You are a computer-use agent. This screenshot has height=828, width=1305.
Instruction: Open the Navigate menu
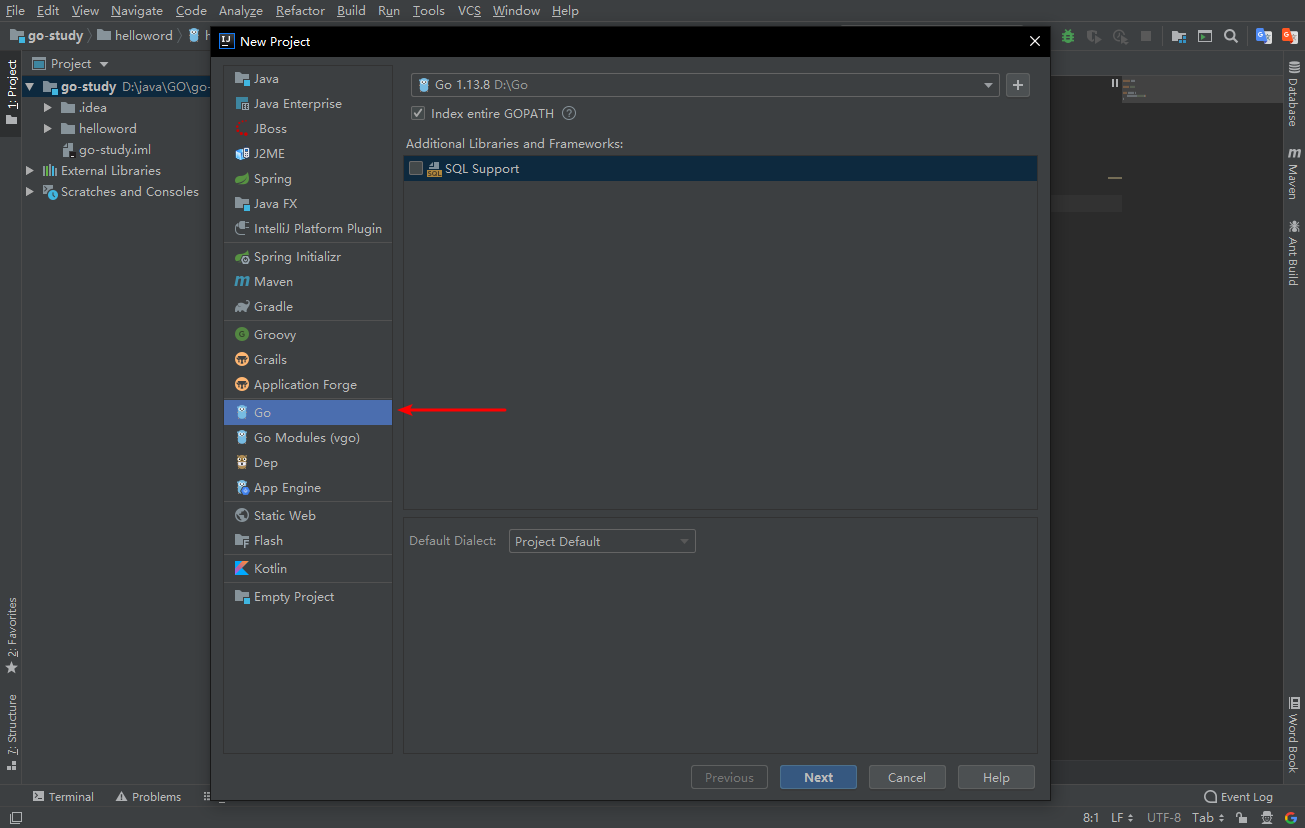click(137, 10)
